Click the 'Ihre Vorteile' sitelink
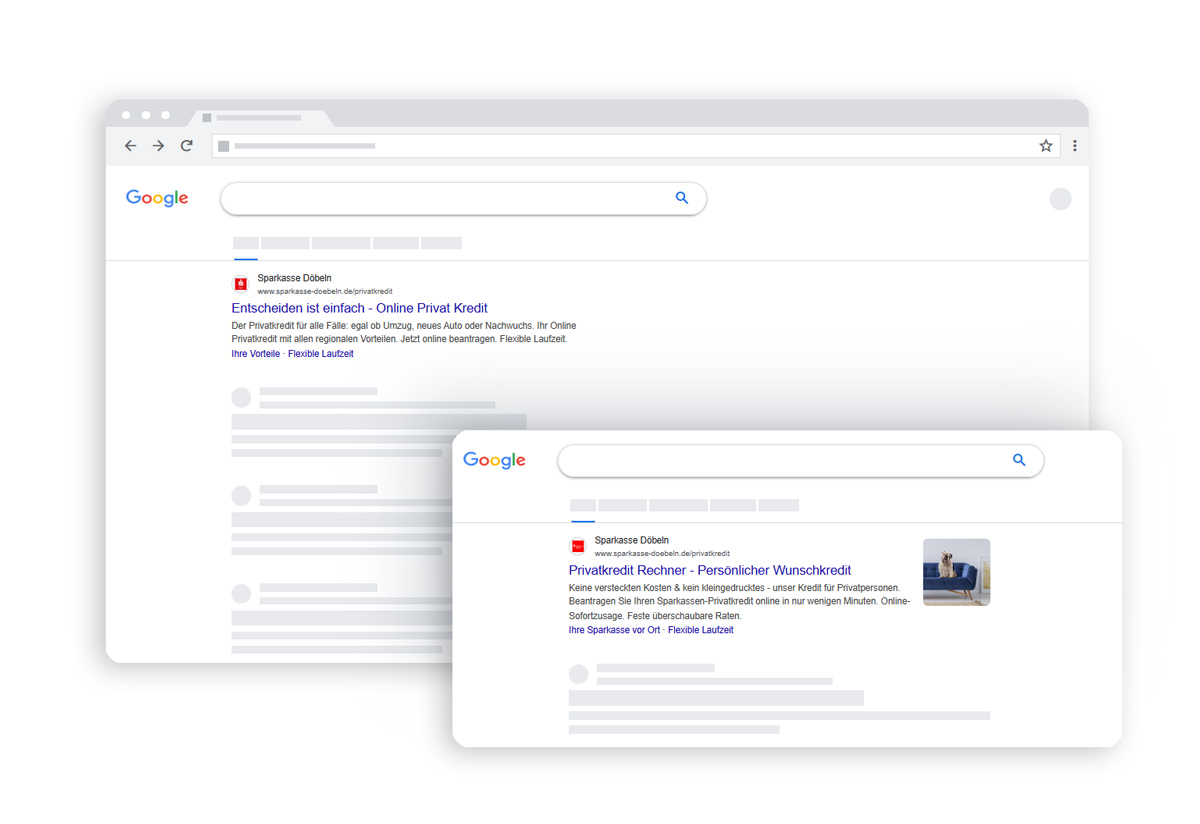The image size is (1200, 824). [255, 354]
